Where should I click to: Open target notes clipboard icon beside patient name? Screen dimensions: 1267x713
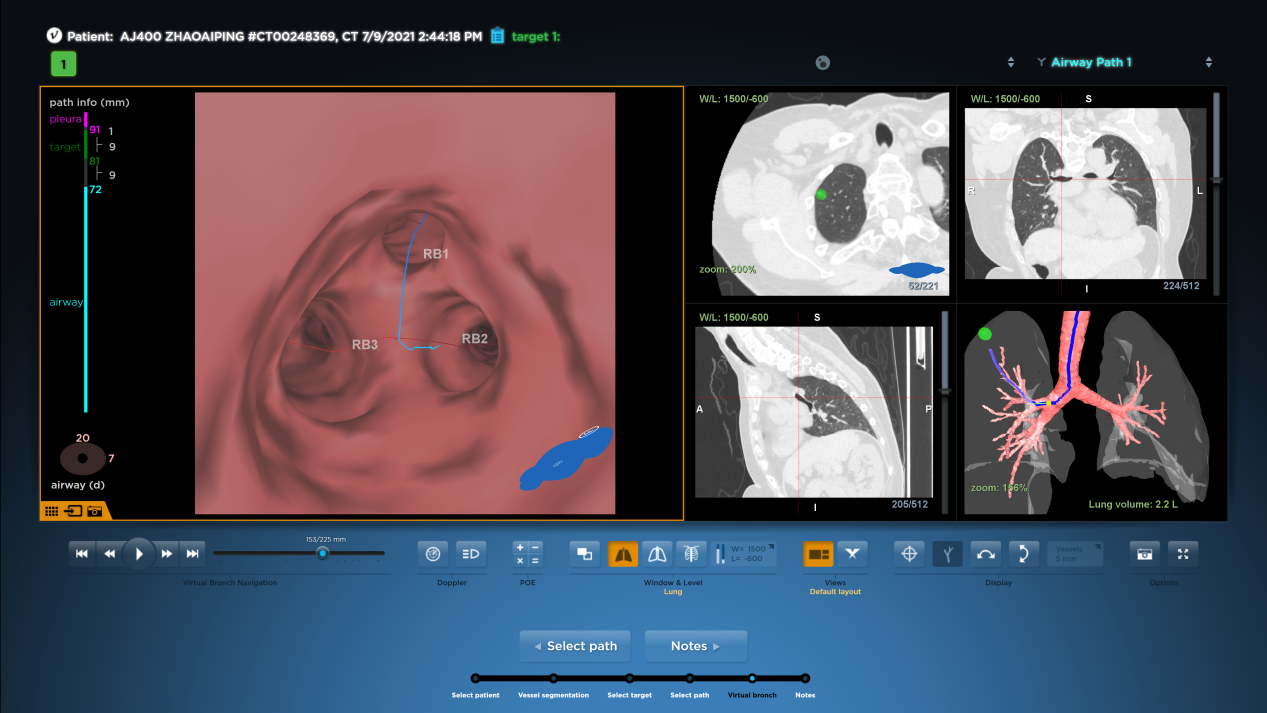497,36
